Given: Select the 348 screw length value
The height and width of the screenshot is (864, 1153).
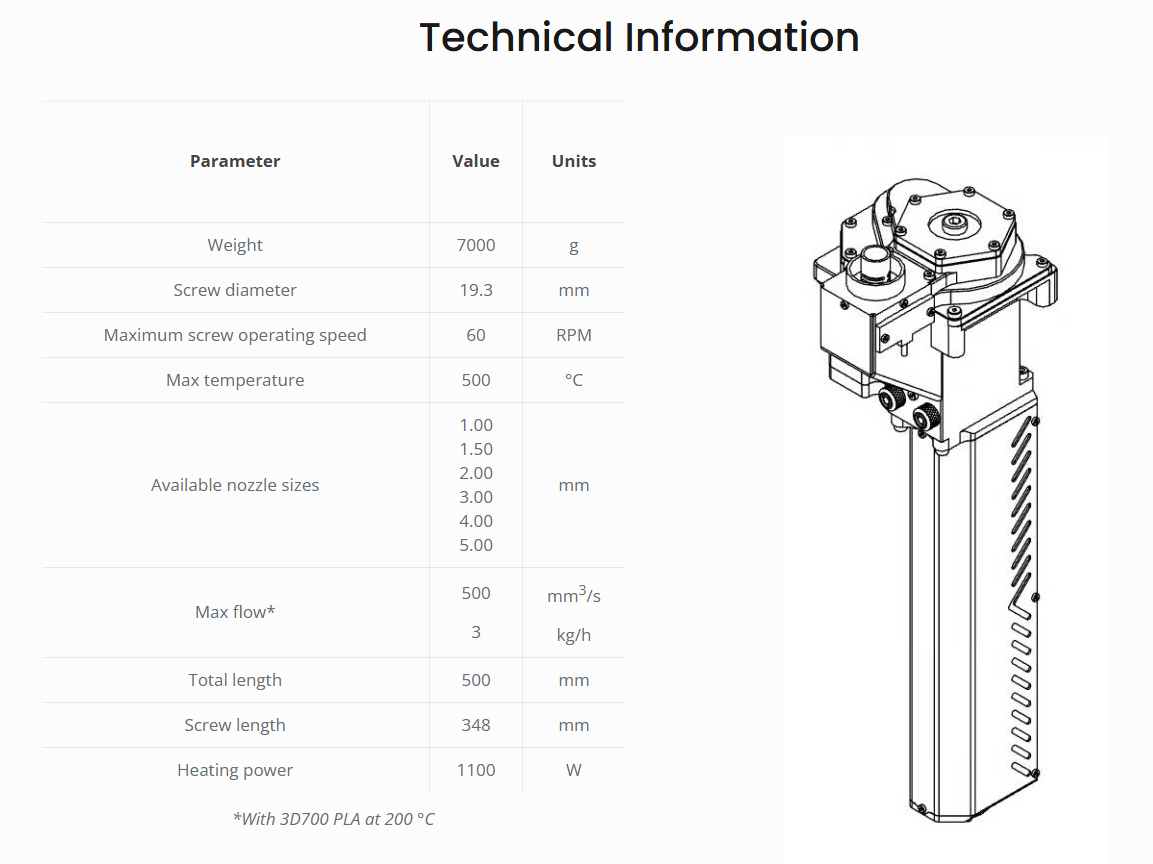Looking at the screenshot, I should click(476, 725).
